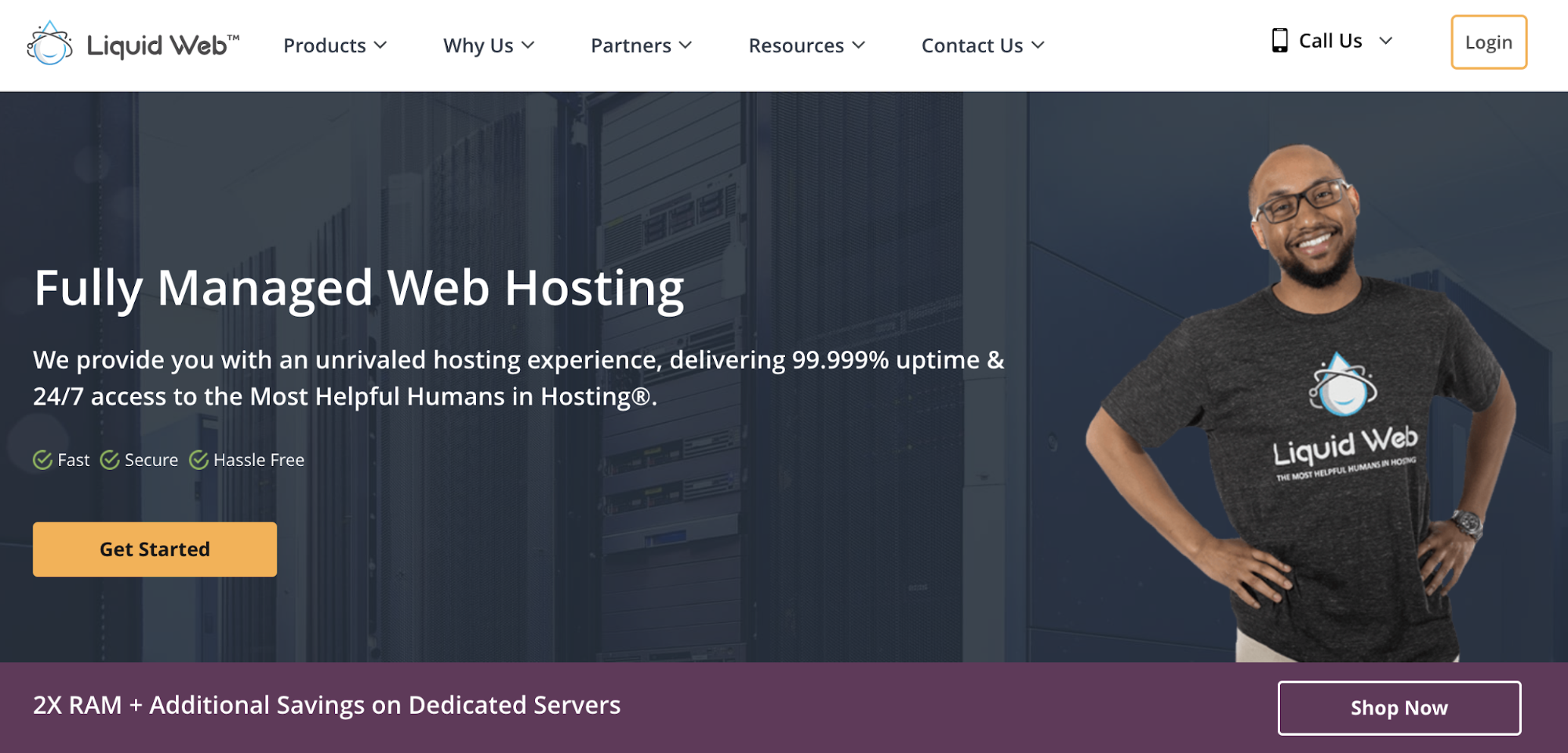The width and height of the screenshot is (1568, 753).
Task: Click the Fast label text
Action: 74,460
